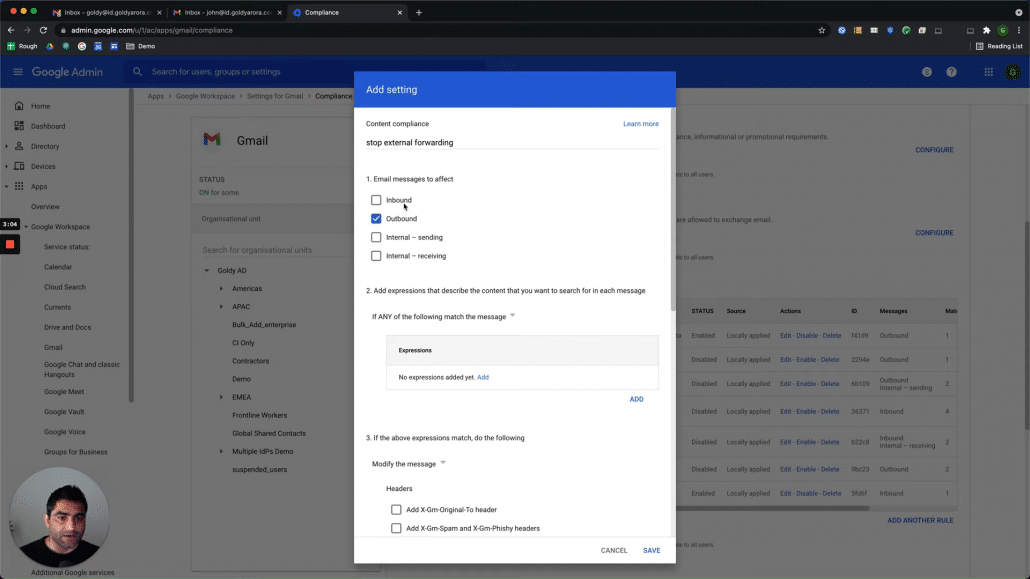Check Internal – receiving checkbox
Image resolution: width=1030 pixels, height=579 pixels.
[x=376, y=256]
